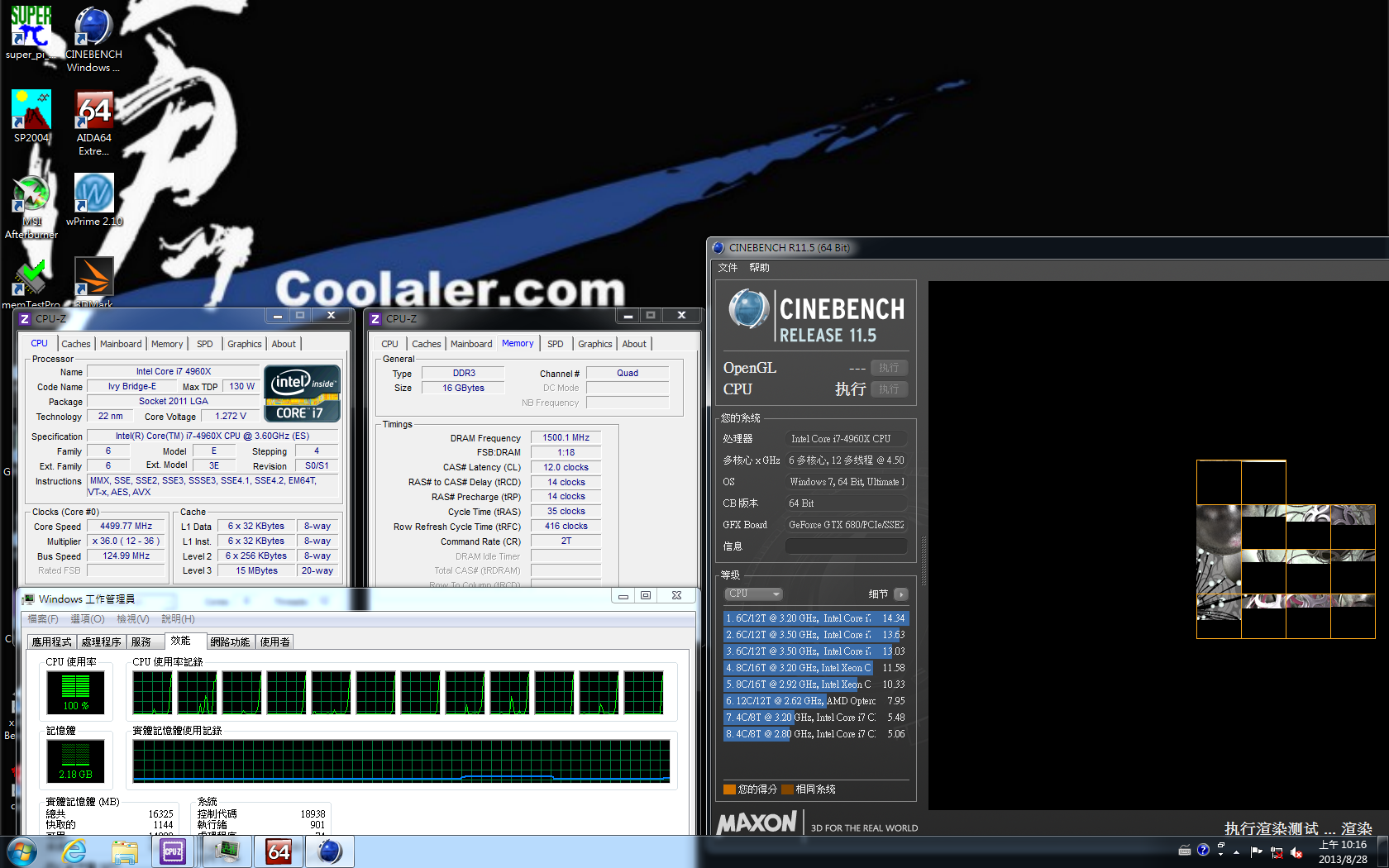
Task: Expand details arrow next to 细节
Action: click(x=901, y=594)
